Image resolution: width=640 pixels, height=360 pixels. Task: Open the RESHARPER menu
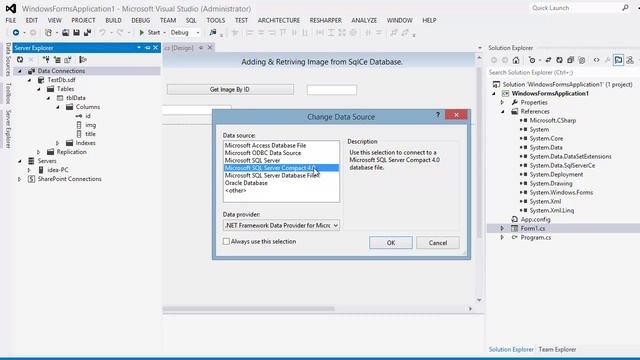pos(325,20)
